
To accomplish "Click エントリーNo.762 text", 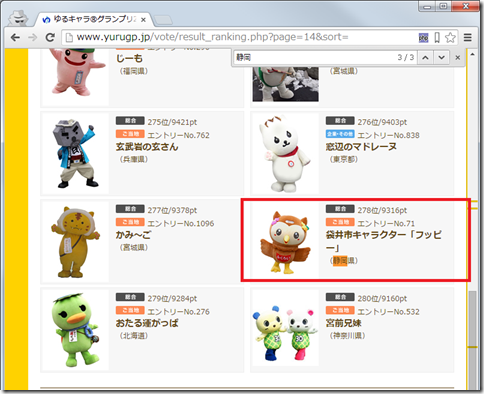I will [x=178, y=135].
